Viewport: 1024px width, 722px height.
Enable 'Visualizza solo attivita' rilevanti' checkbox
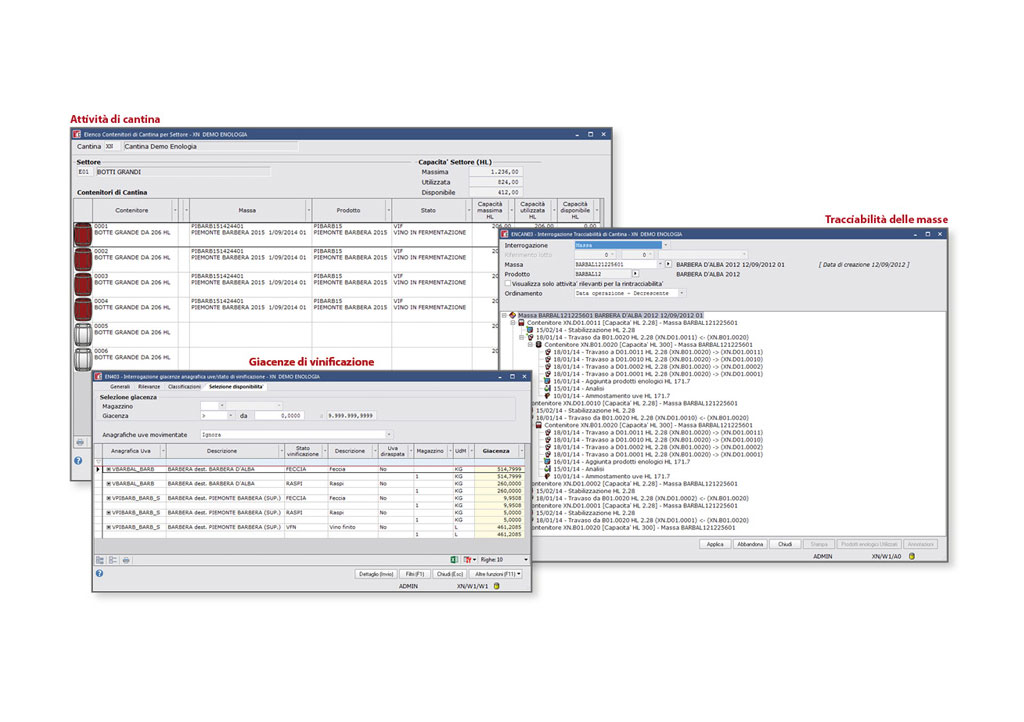point(508,284)
